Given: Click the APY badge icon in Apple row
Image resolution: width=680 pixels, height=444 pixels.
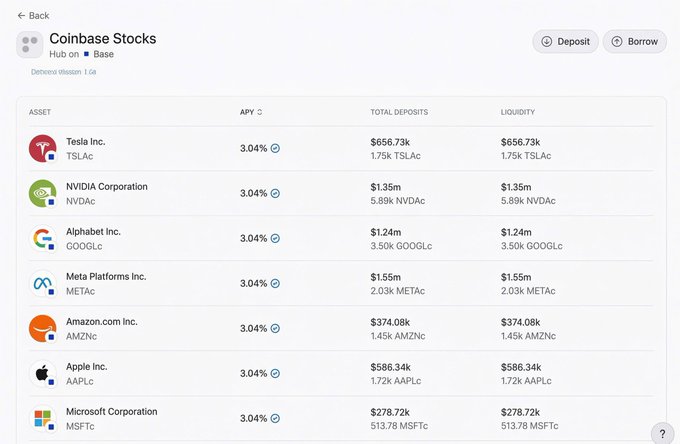Looking at the screenshot, I should coord(275,373).
